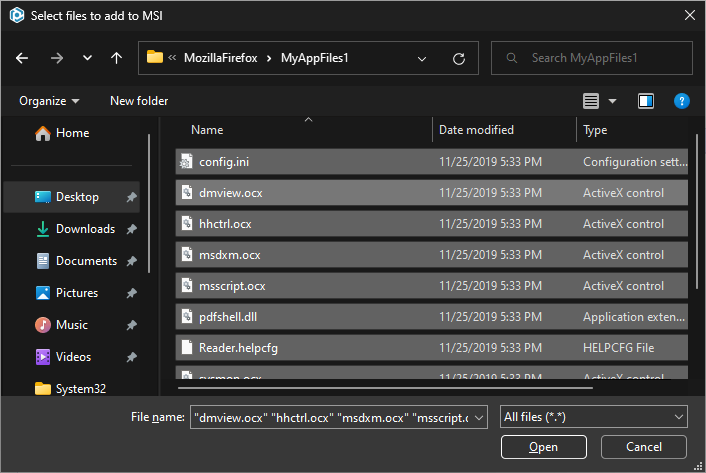Viewport: 706px width, 473px height.
Task: Refresh the MyAppFiles1 folder view
Action: (459, 59)
